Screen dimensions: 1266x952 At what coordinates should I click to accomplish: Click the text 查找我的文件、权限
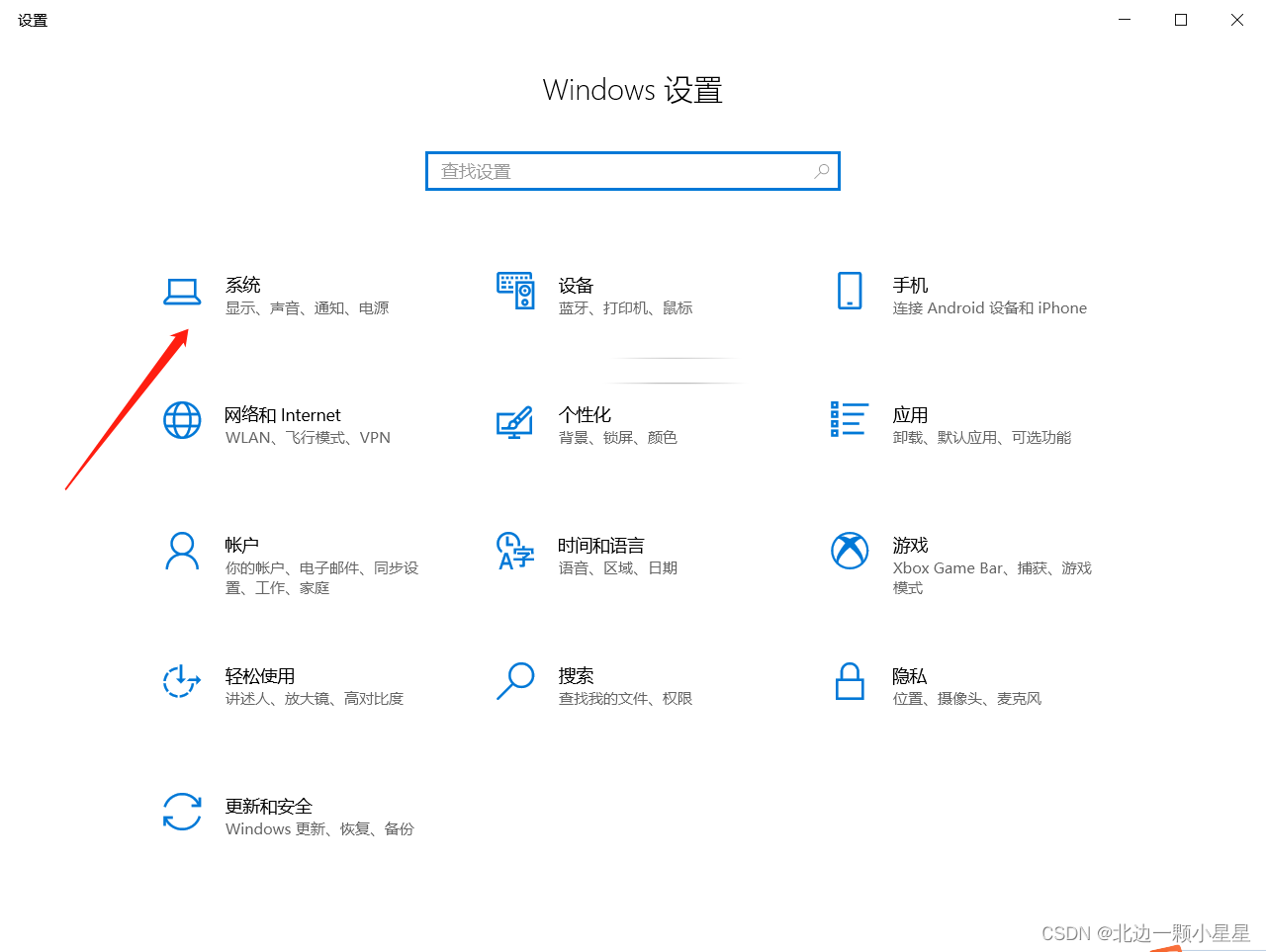tap(626, 699)
